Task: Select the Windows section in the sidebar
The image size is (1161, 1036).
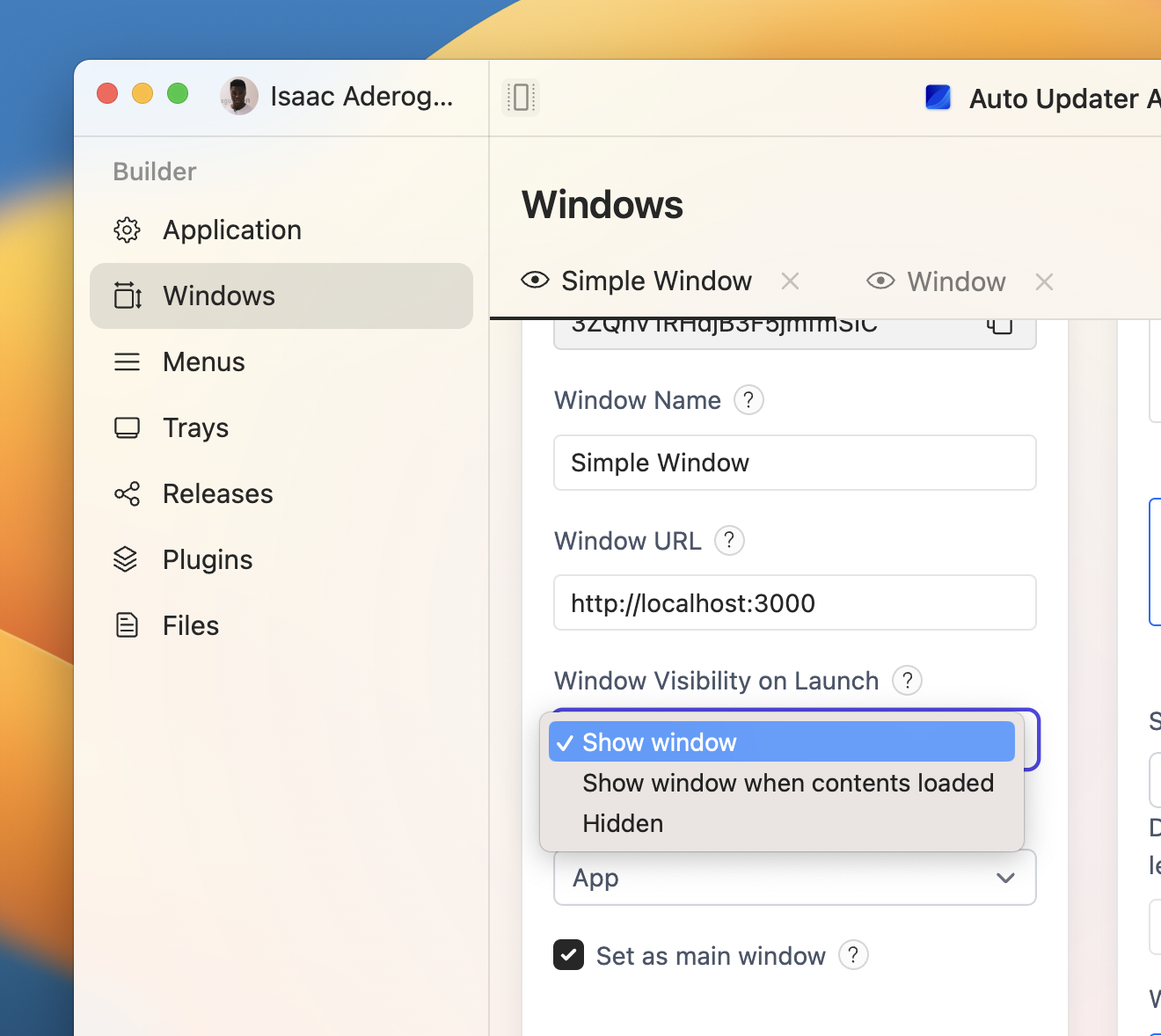Action: click(218, 295)
